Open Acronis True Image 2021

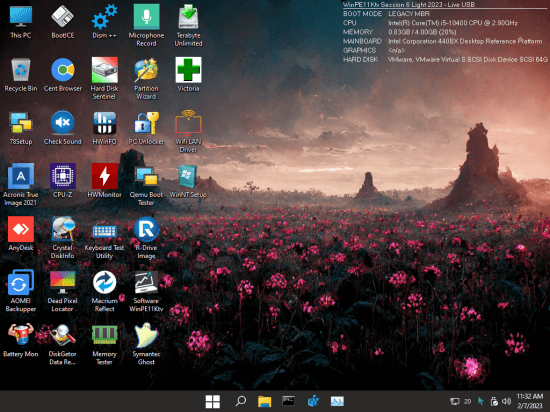[21, 184]
